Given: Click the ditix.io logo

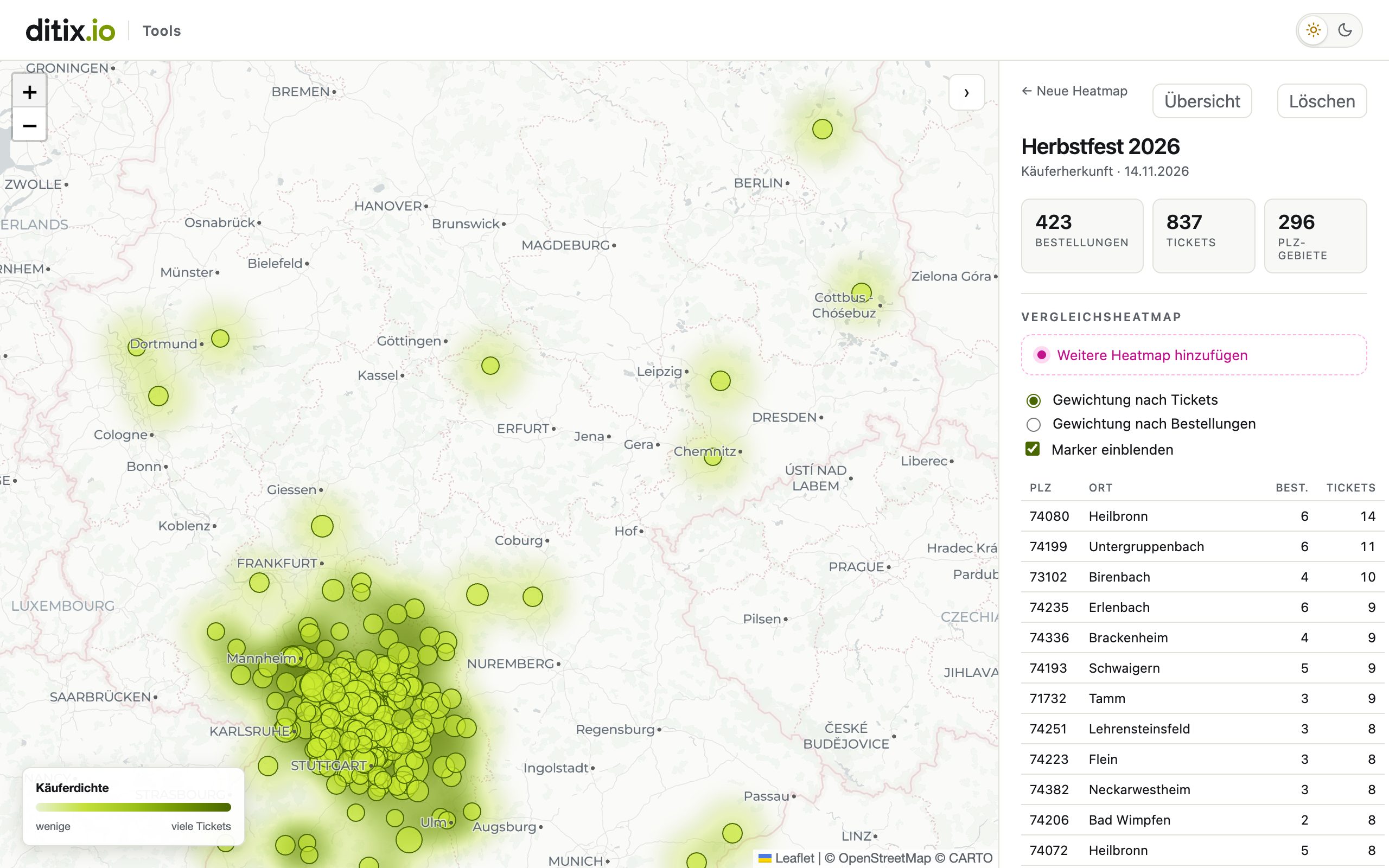Looking at the screenshot, I should [70, 30].
